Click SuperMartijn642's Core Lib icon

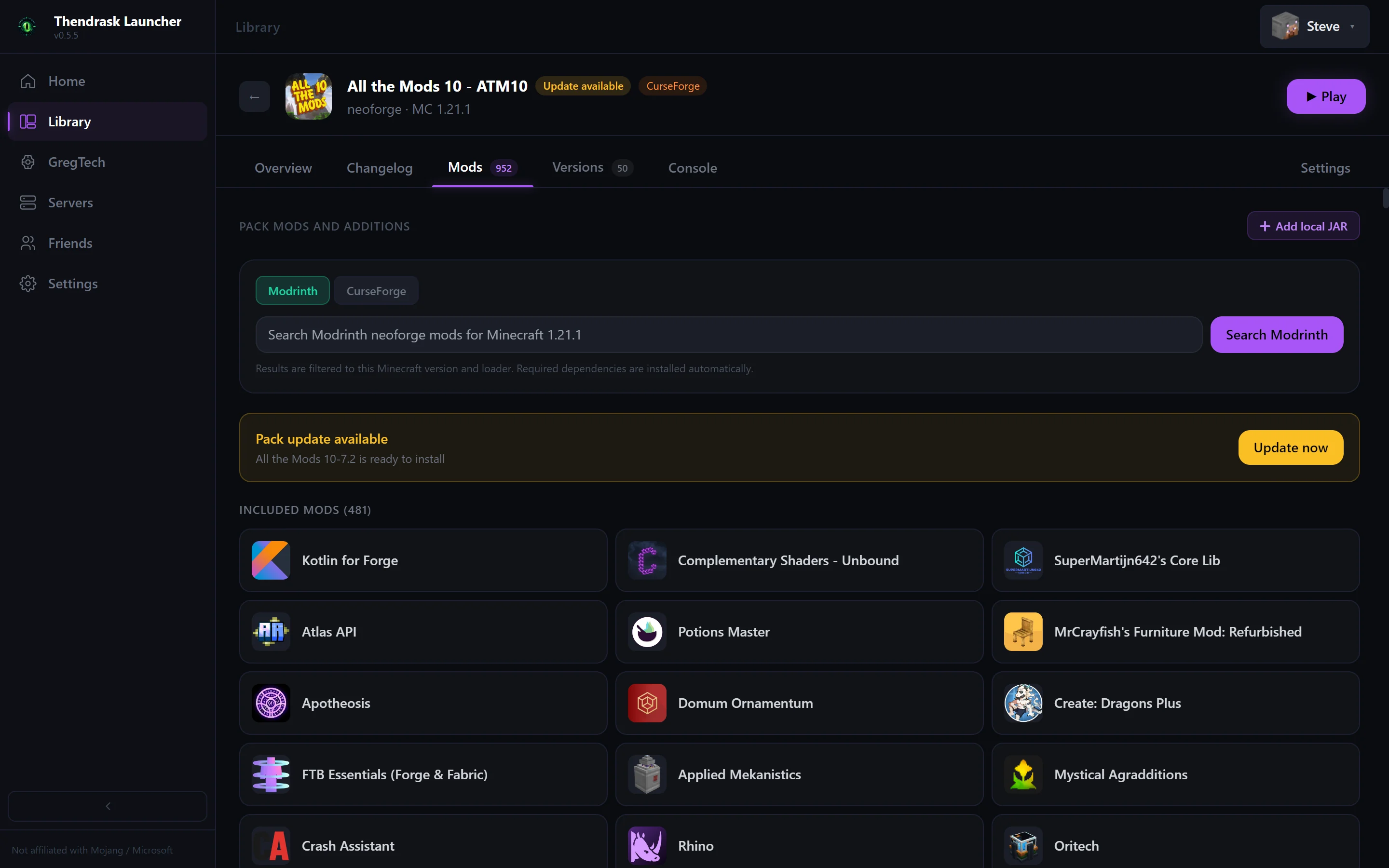(1023, 560)
